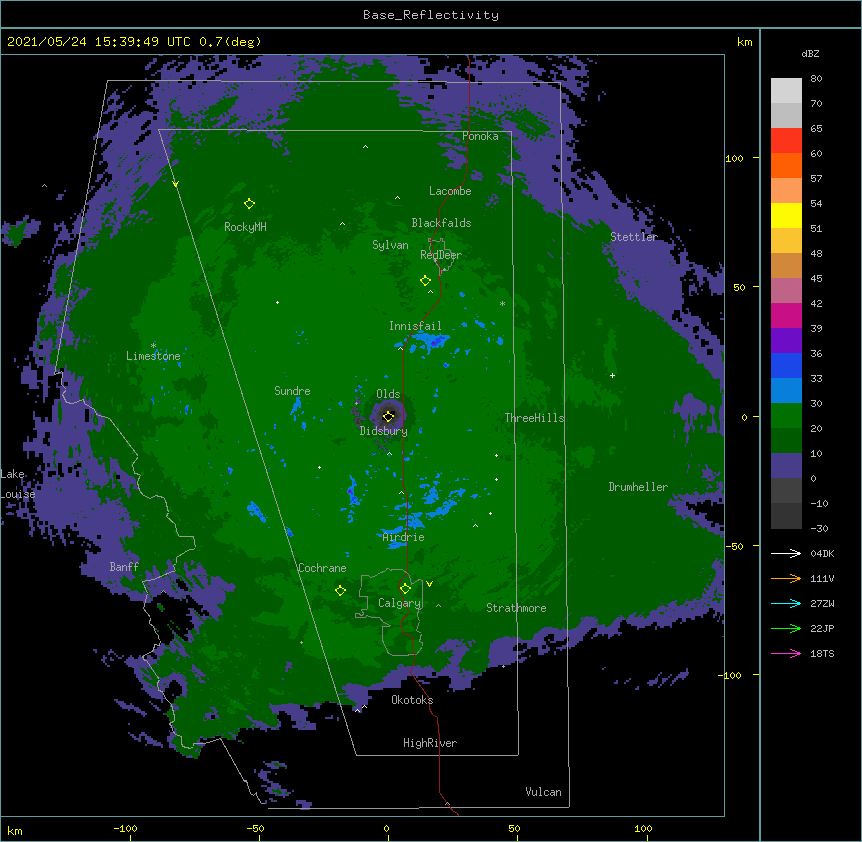862x842 pixels.
Task: Click the Cochrane label
Action: [322, 568]
